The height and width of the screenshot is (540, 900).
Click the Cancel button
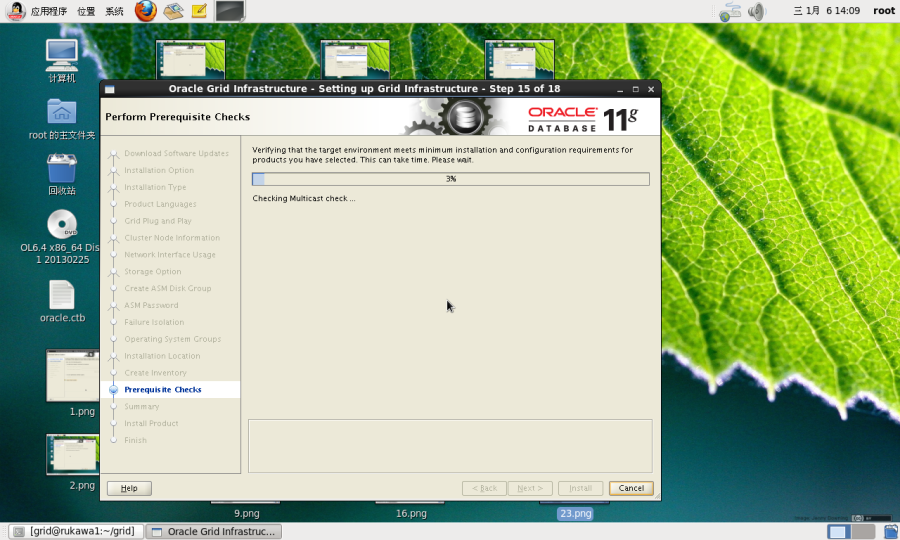click(x=631, y=488)
